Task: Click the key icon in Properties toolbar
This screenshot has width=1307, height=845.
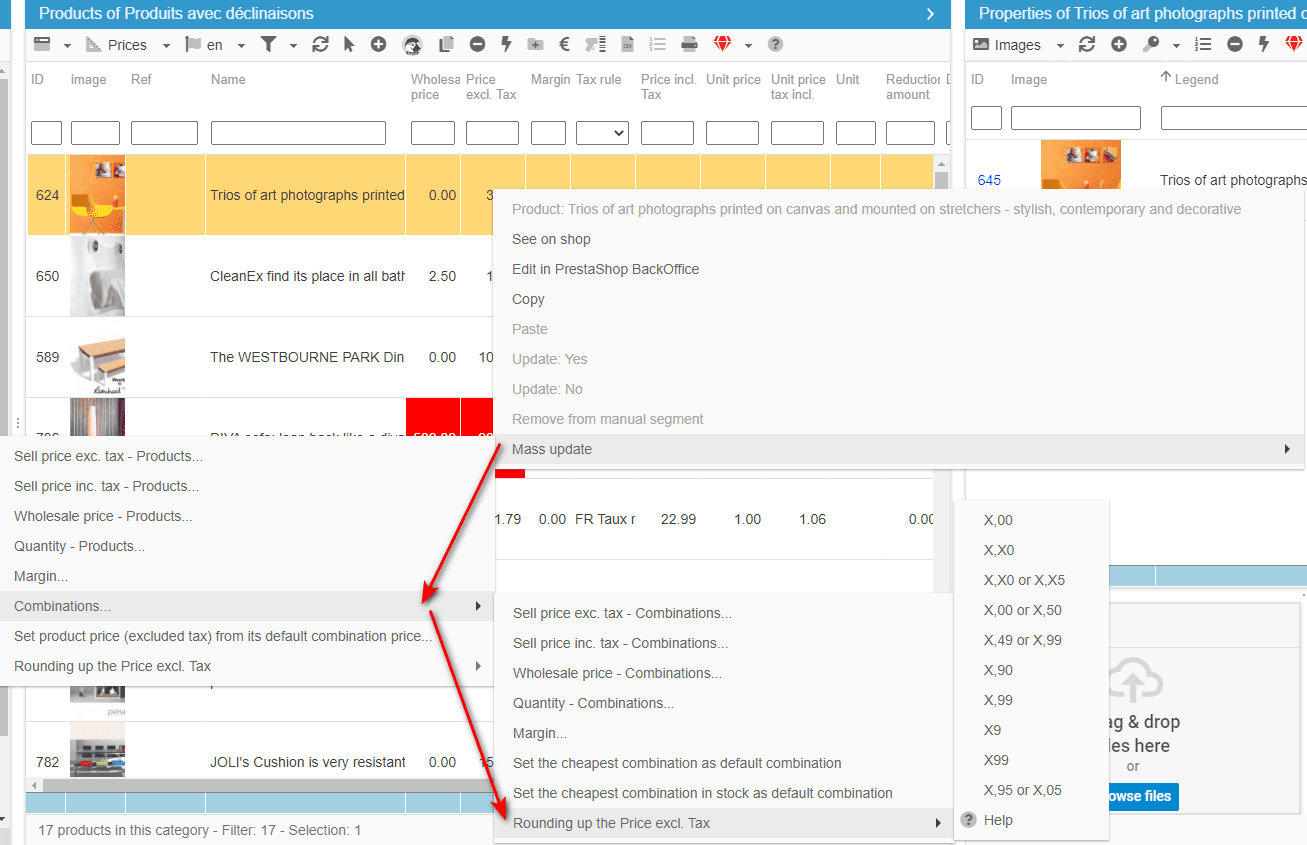Action: [1150, 45]
